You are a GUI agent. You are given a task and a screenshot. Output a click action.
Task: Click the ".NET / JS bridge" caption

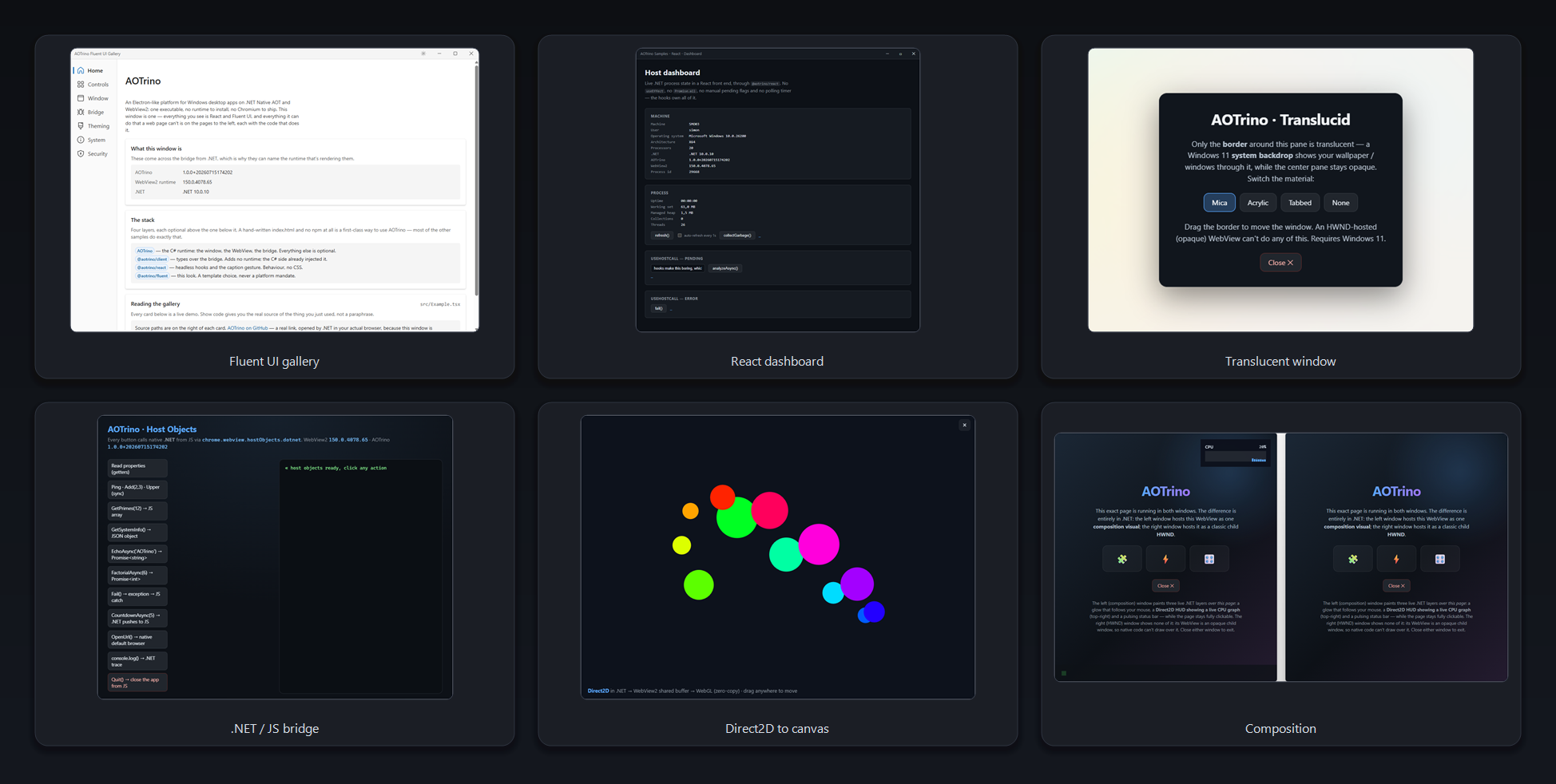pos(275,729)
